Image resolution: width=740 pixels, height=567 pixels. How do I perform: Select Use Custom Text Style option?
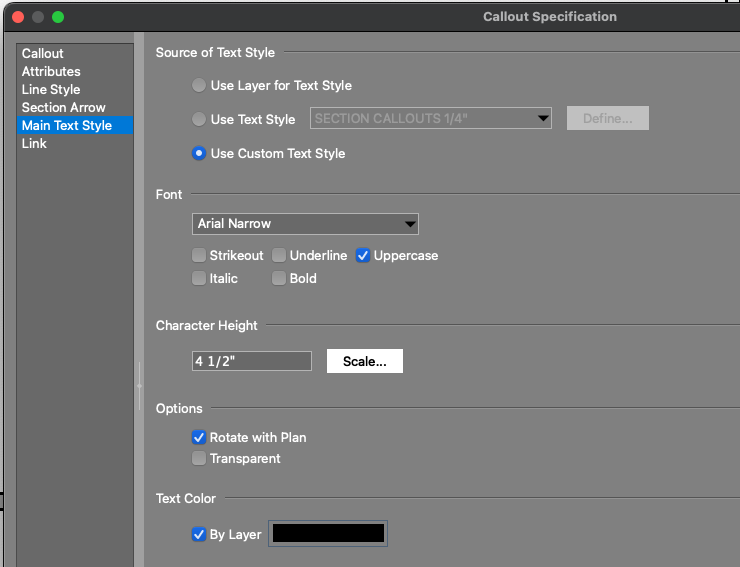pos(200,153)
